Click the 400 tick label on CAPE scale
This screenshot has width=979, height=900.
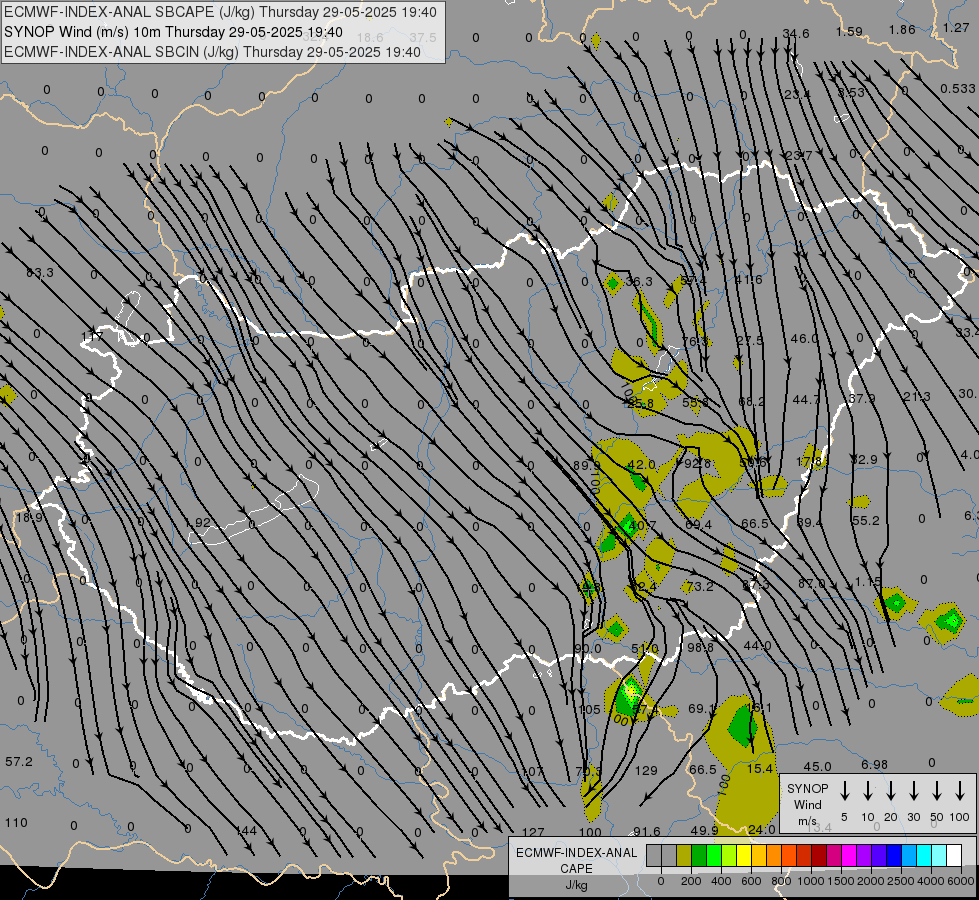point(721,881)
